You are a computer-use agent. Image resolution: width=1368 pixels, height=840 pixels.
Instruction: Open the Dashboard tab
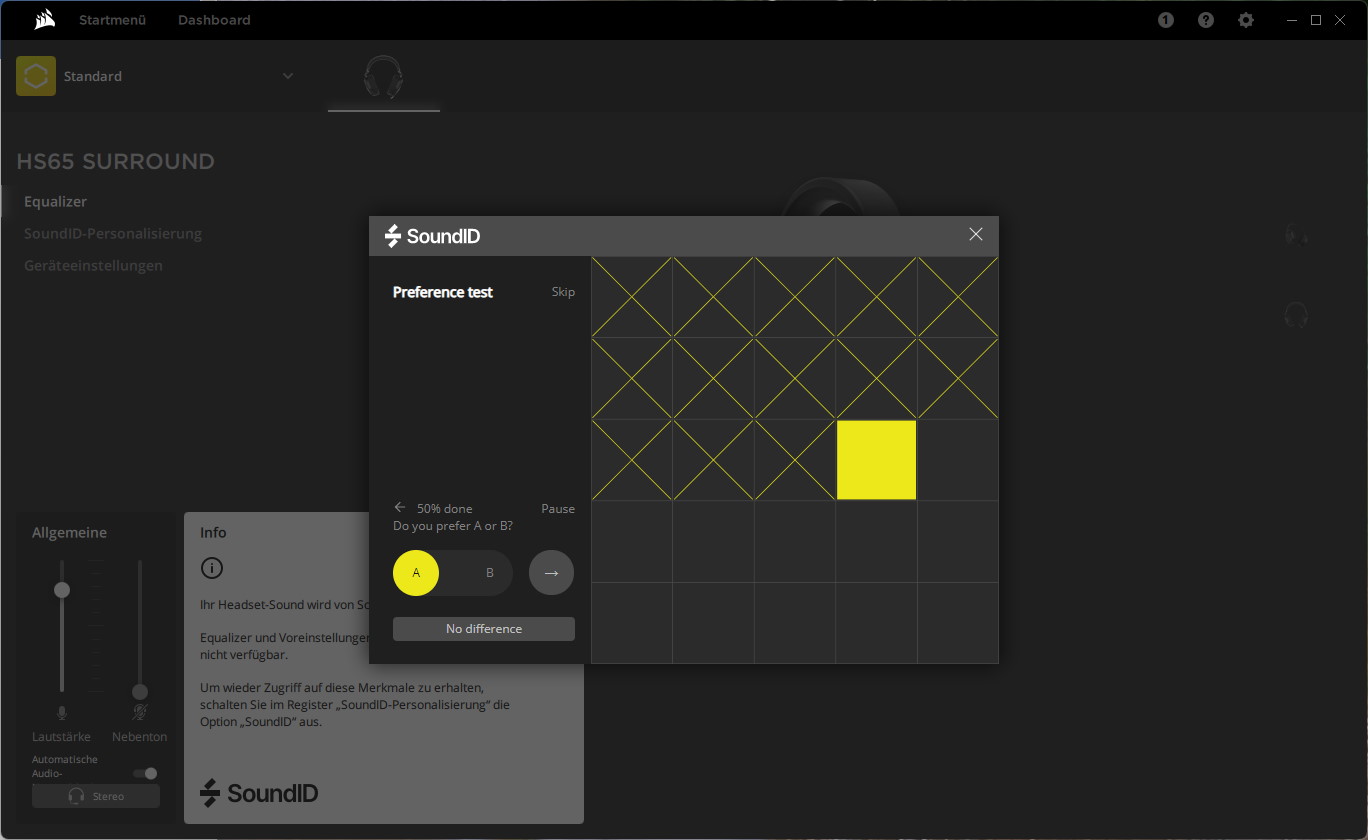click(214, 20)
